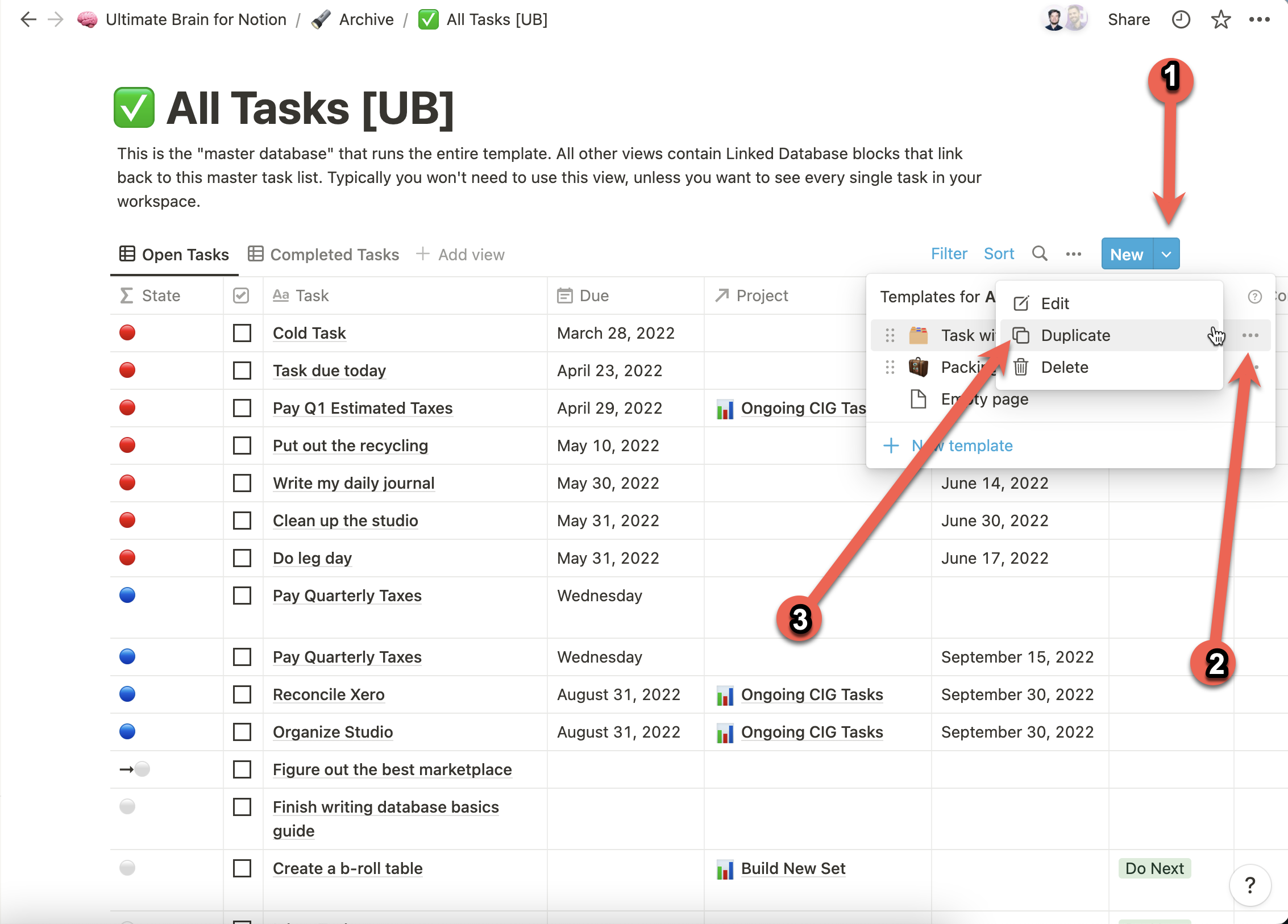The image size is (1288, 924).
Task: Select Duplicate in the template context menu
Action: click(x=1108, y=335)
